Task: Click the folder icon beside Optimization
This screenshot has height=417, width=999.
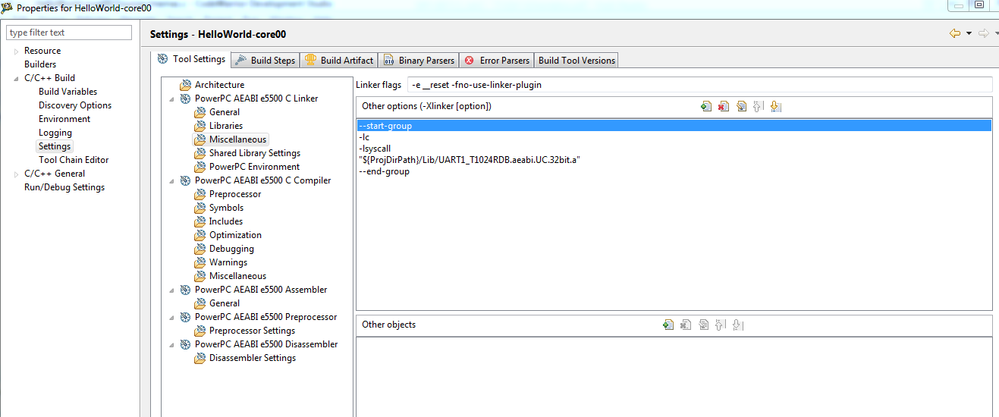Action: click(199, 235)
